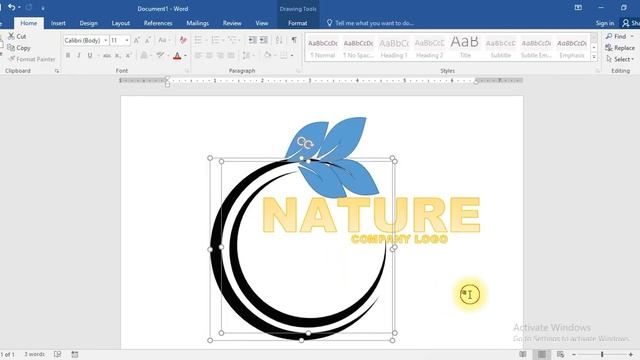Open the font name dropdown

(106, 40)
